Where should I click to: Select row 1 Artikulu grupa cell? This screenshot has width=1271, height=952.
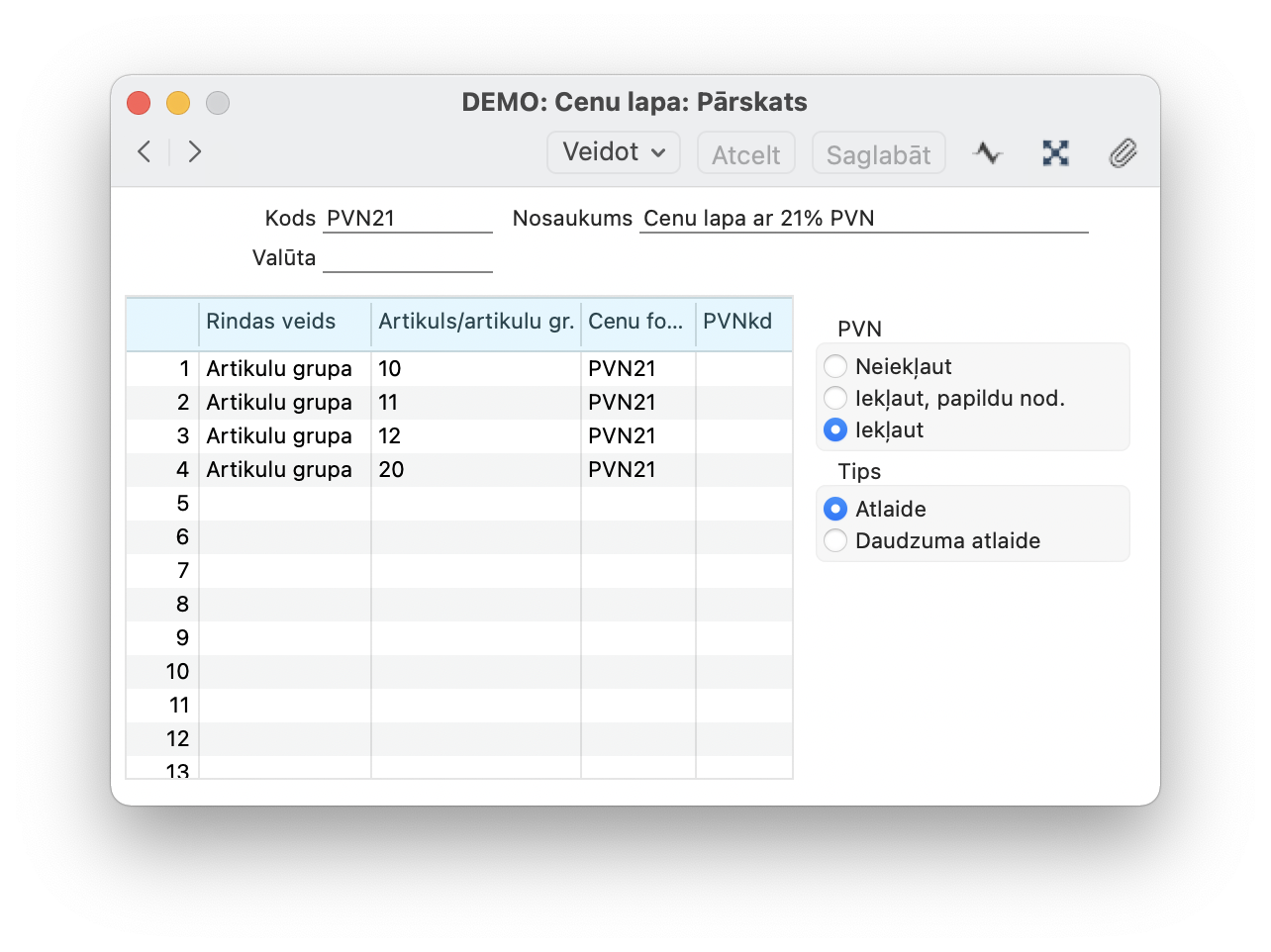point(284,369)
